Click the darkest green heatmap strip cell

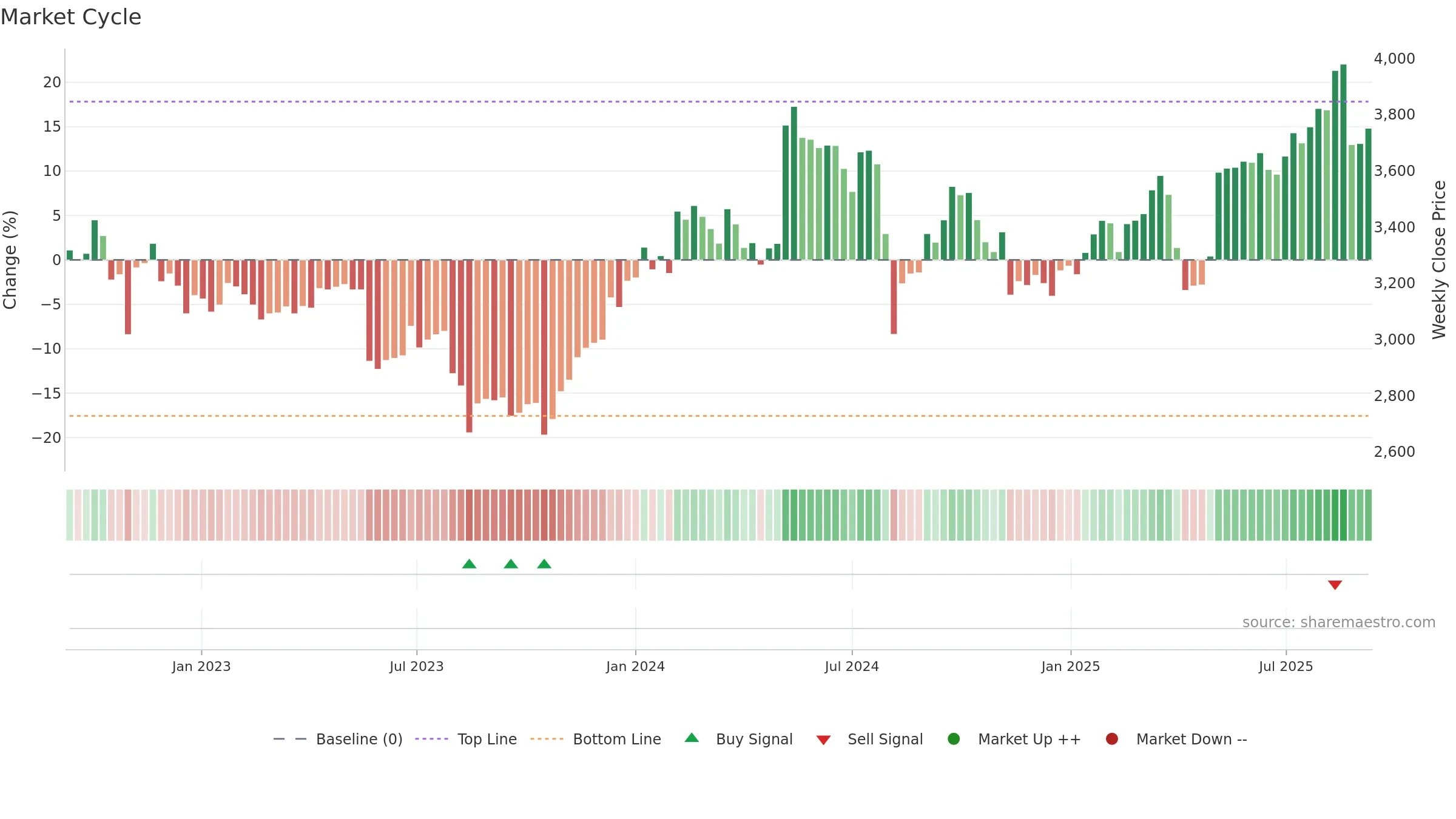point(1343,515)
